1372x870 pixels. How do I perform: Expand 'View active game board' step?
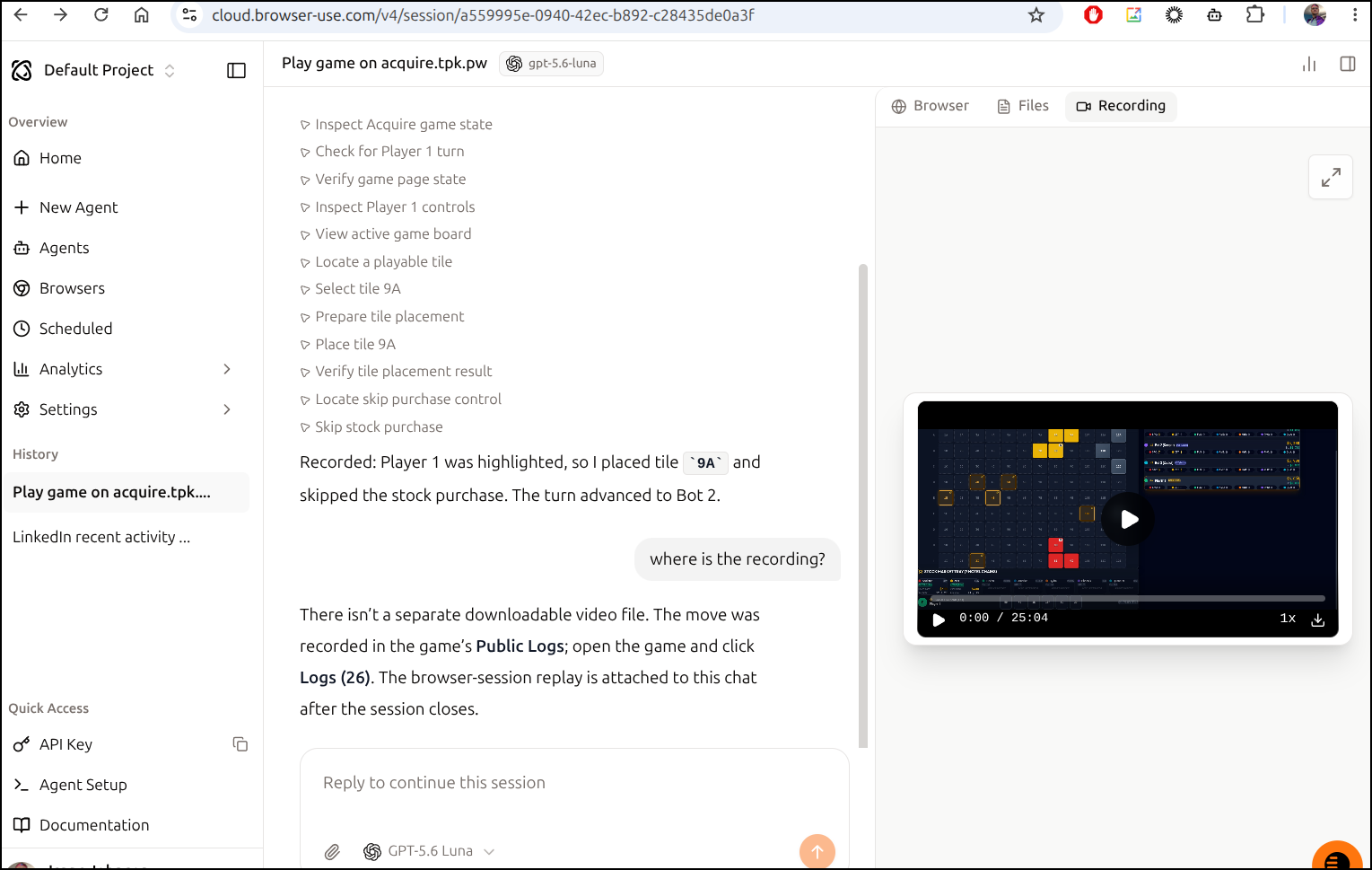386,234
